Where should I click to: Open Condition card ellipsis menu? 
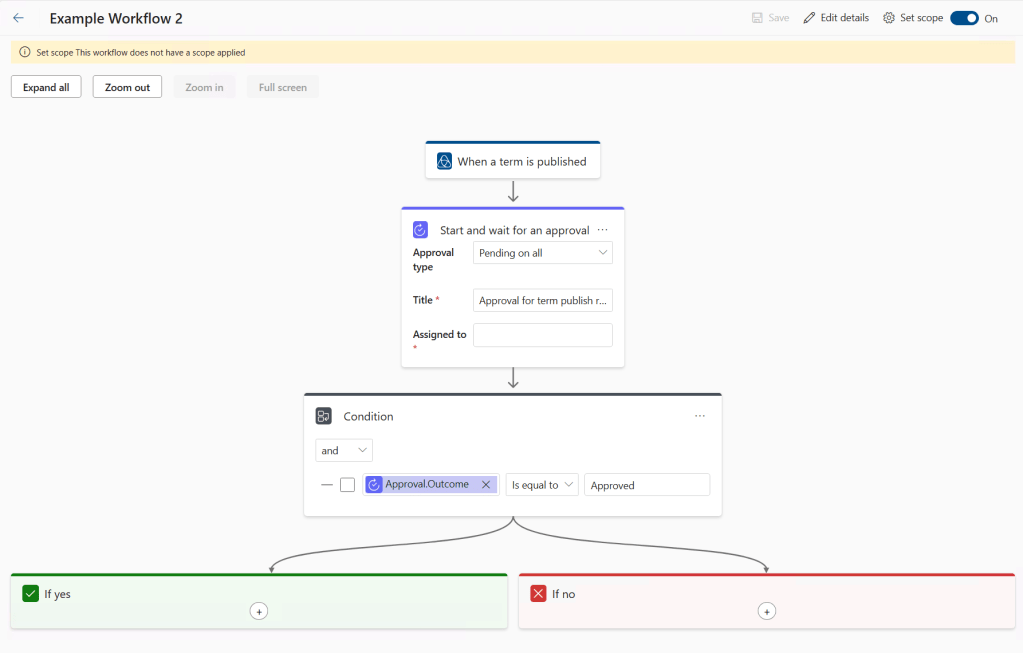(700, 416)
